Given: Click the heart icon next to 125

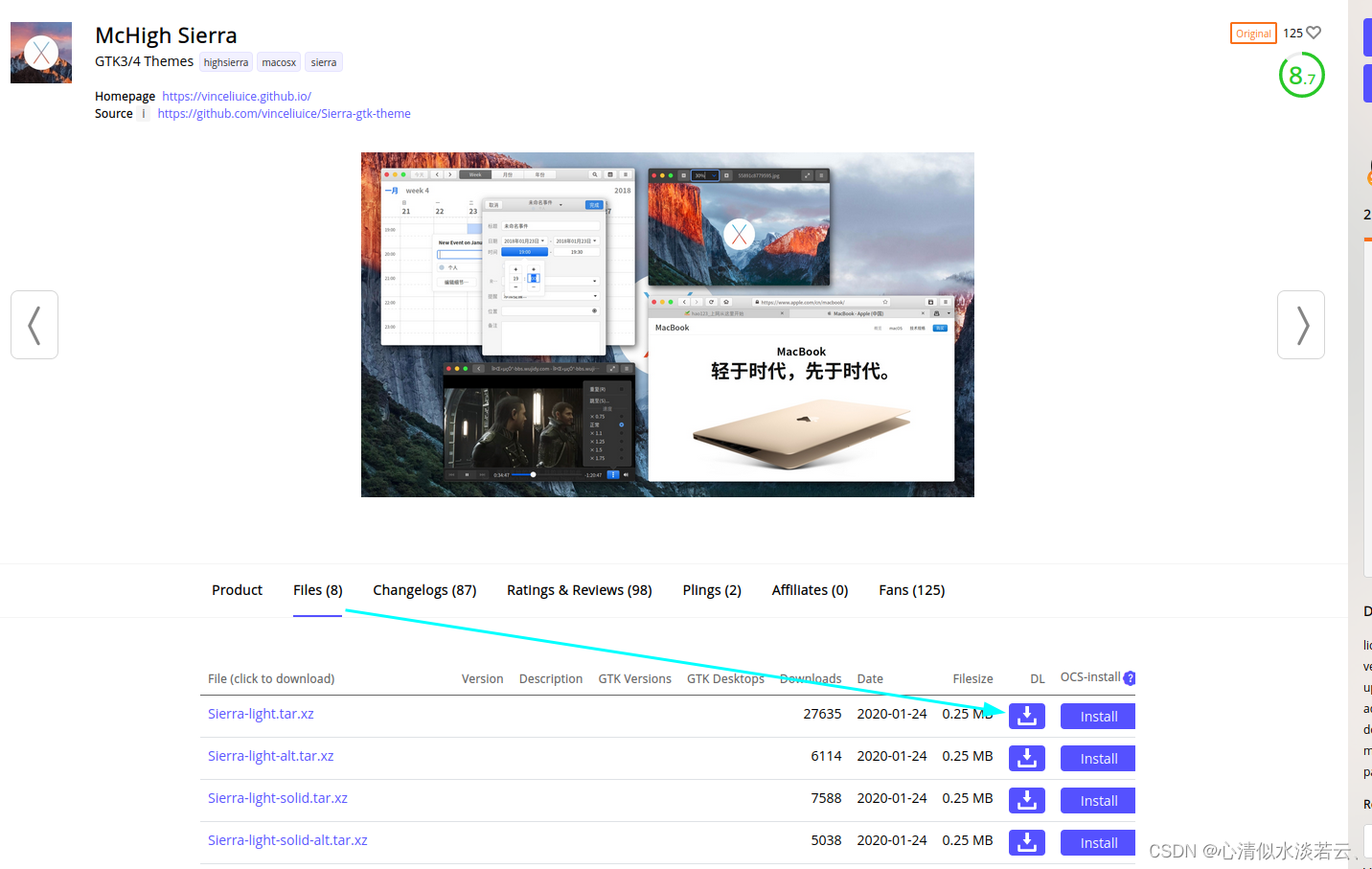Looking at the screenshot, I should (x=1314, y=33).
